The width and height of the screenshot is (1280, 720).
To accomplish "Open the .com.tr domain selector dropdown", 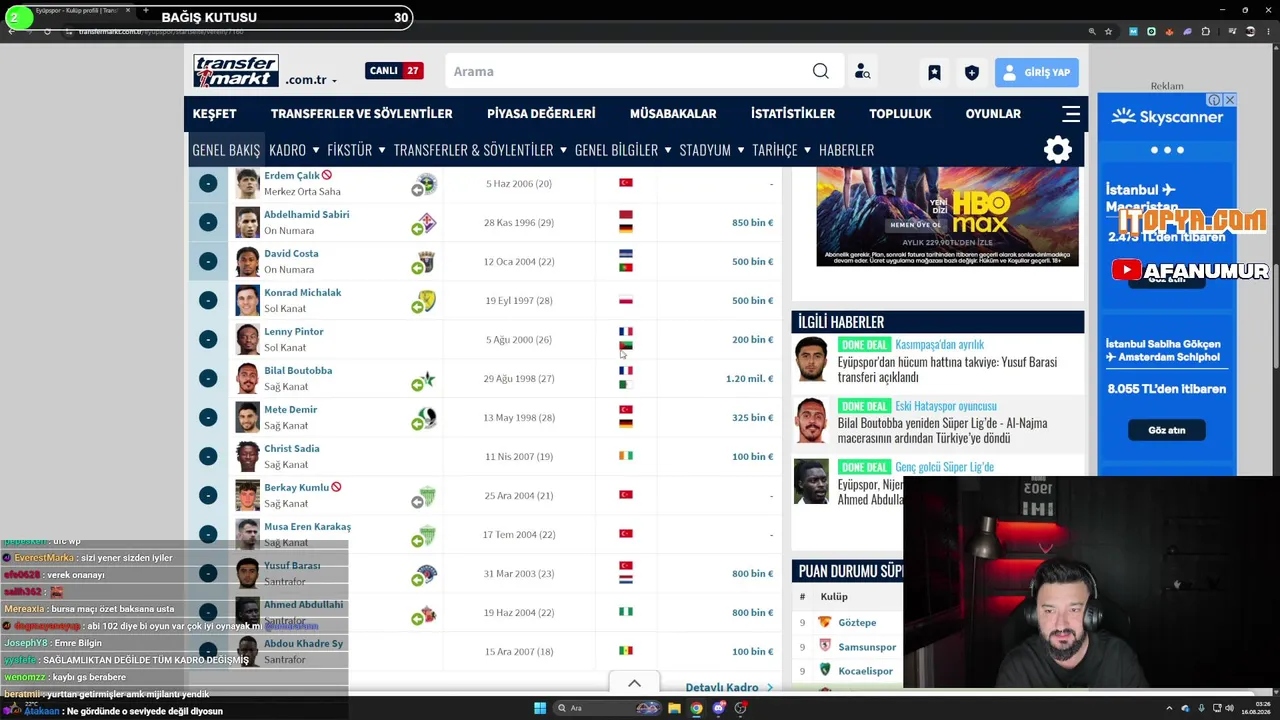I will pos(311,80).
